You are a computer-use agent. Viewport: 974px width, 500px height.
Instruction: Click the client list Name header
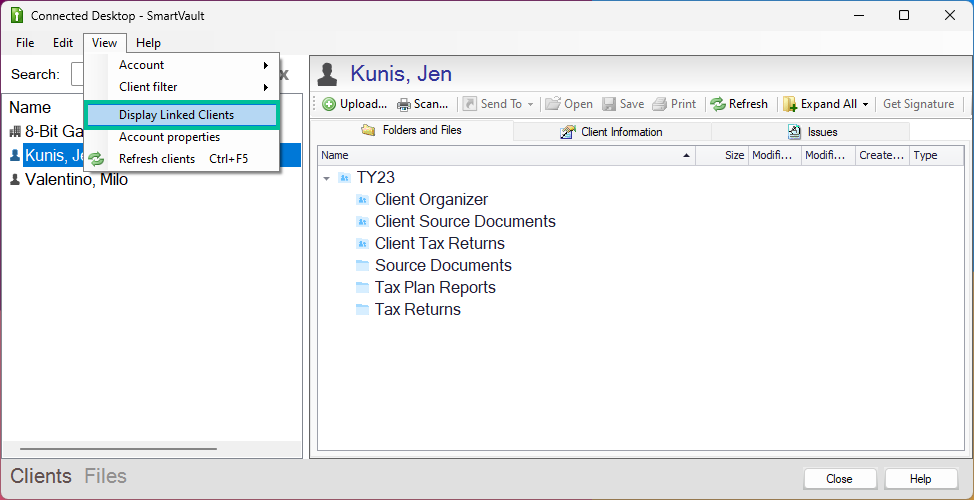30,107
